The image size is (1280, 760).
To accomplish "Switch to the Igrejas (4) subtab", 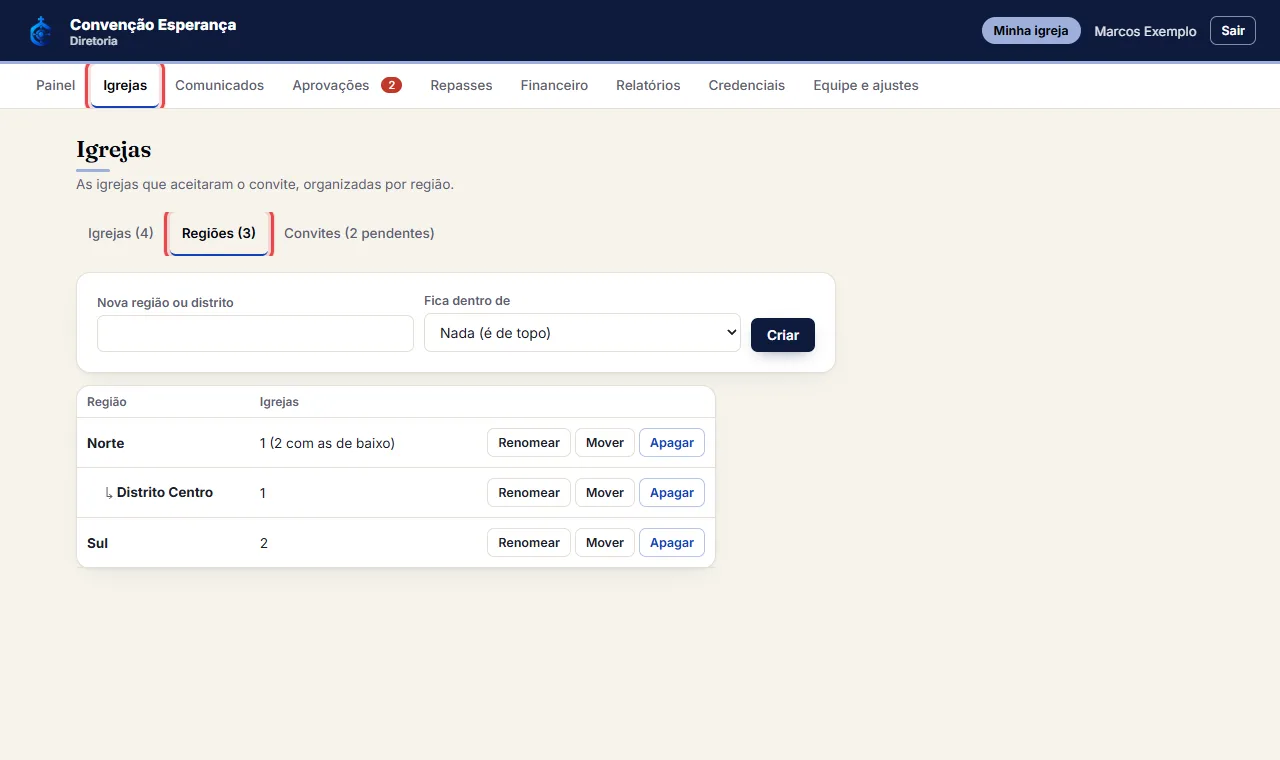I will click(121, 233).
